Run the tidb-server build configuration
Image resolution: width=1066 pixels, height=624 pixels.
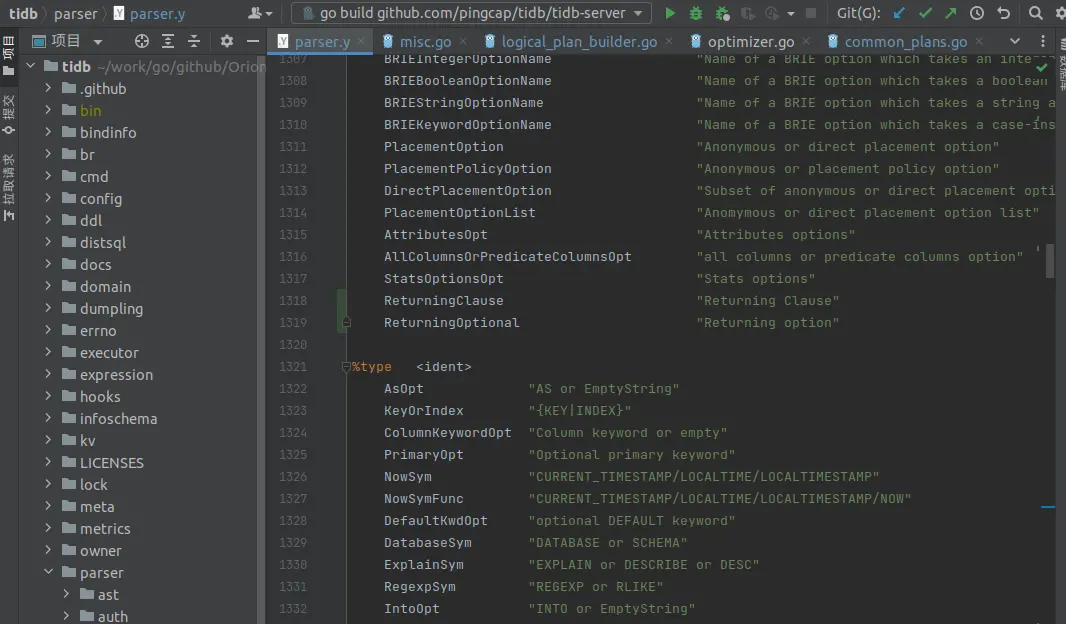(x=670, y=13)
